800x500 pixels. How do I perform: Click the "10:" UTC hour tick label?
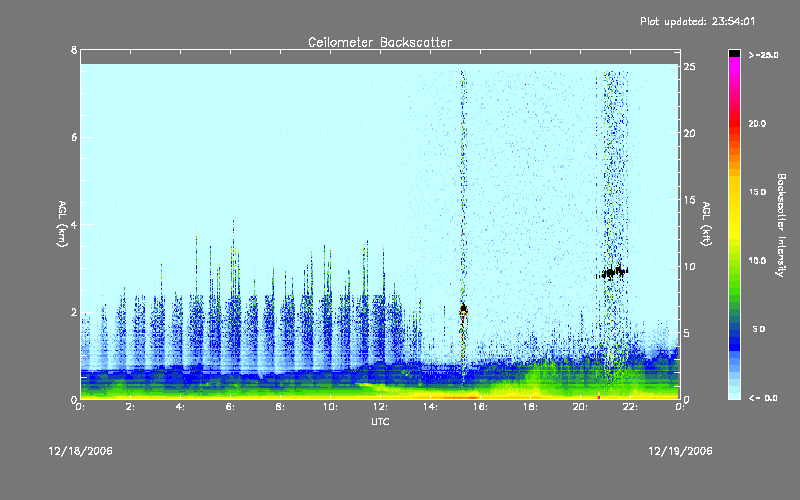coord(330,407)
